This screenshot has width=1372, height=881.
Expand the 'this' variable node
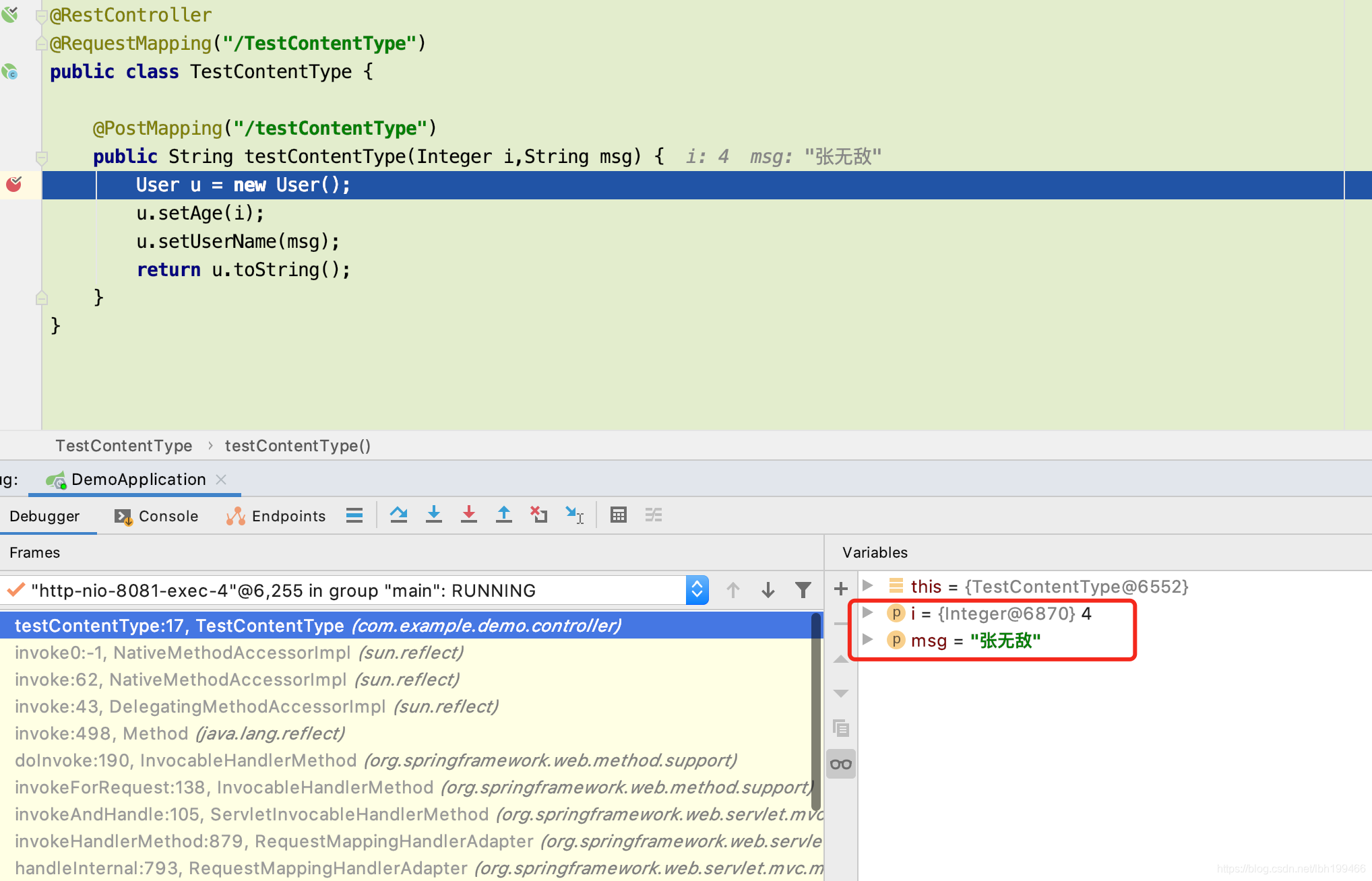point(868,586)
